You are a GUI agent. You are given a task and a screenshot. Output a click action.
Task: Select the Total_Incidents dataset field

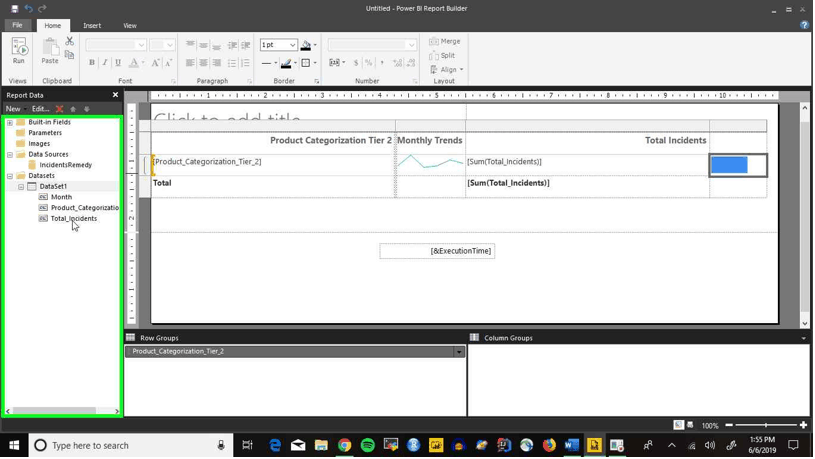(x=74, y=218)
